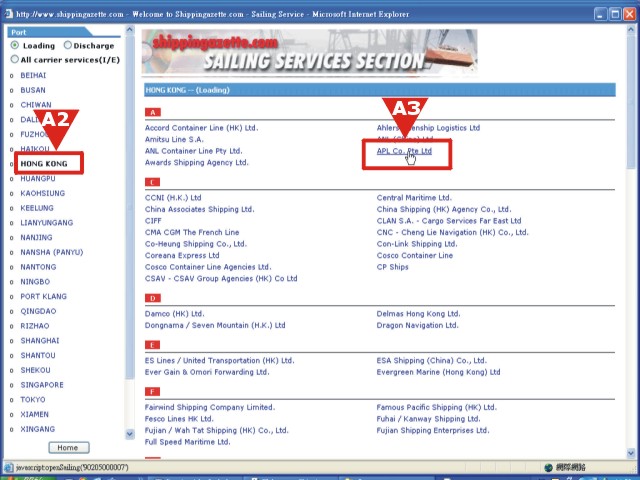Open Amitsu Line S.A. link
This screenshot has height=480, width=640.
(x=174, y=139)
